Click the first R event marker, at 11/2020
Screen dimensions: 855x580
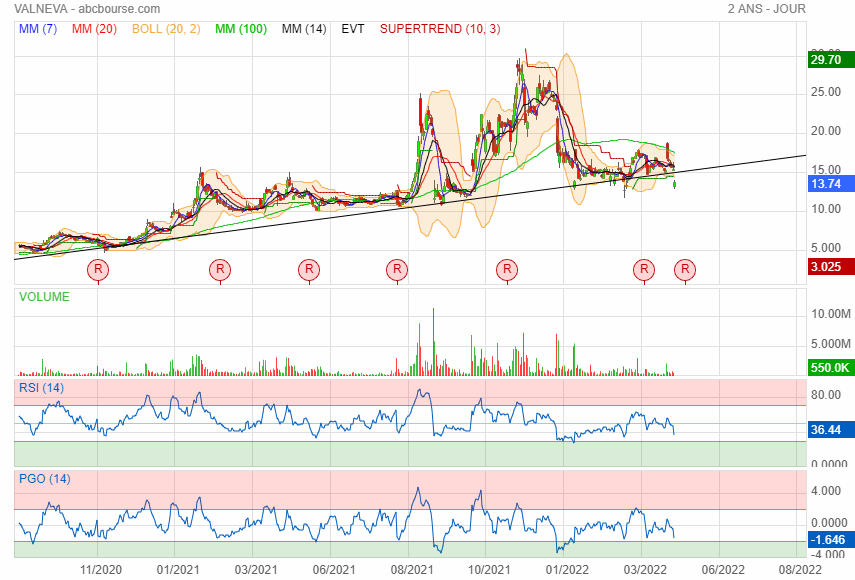98,269
